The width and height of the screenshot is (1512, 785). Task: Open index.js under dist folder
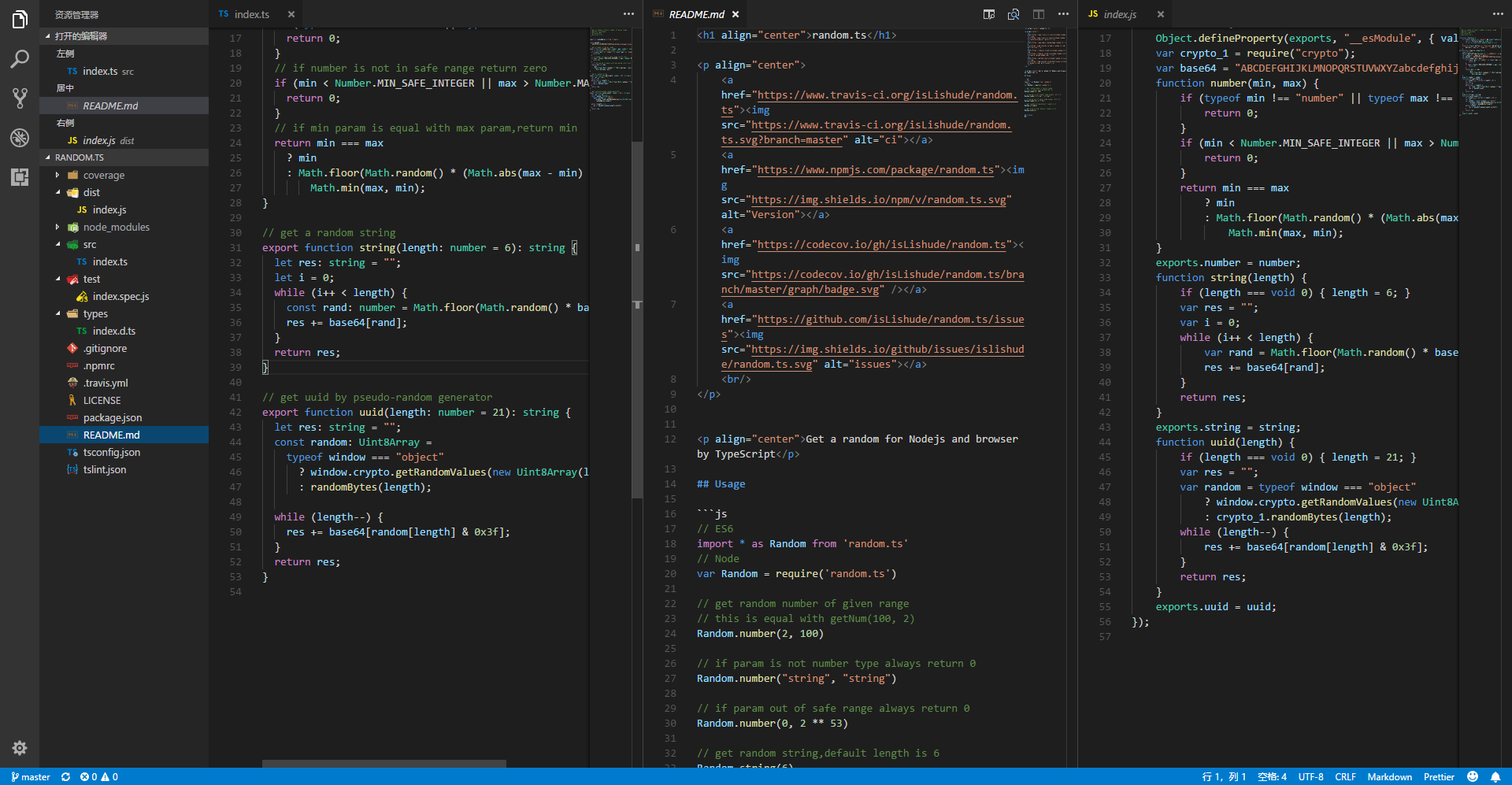point(124,209)
